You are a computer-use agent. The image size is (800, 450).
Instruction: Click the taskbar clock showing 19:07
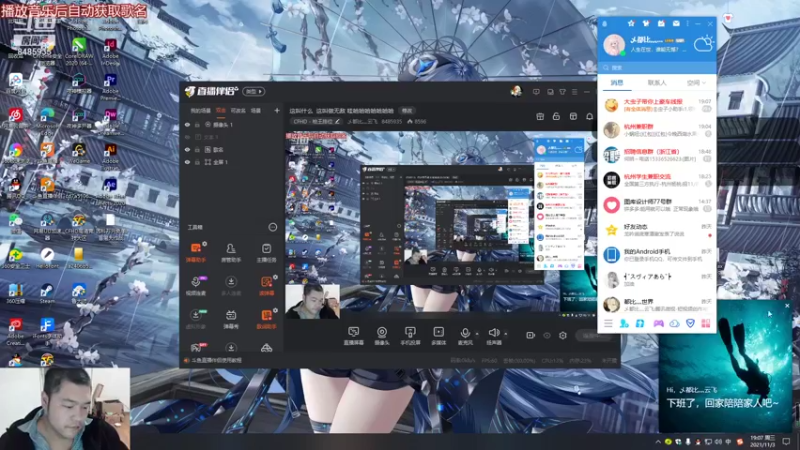coord(762,441)
